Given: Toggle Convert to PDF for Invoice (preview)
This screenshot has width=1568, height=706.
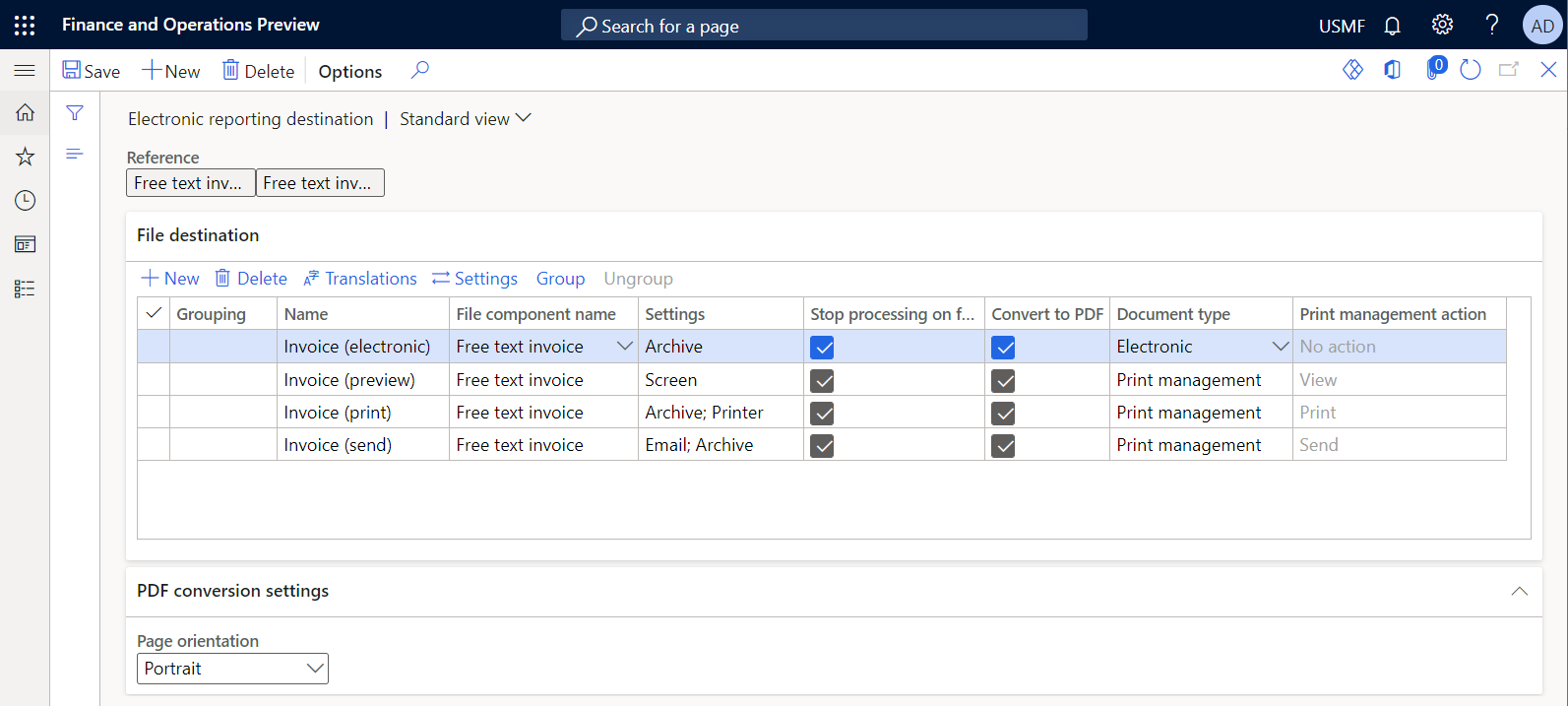Looking at the screenshot, I should [1003, 381].
